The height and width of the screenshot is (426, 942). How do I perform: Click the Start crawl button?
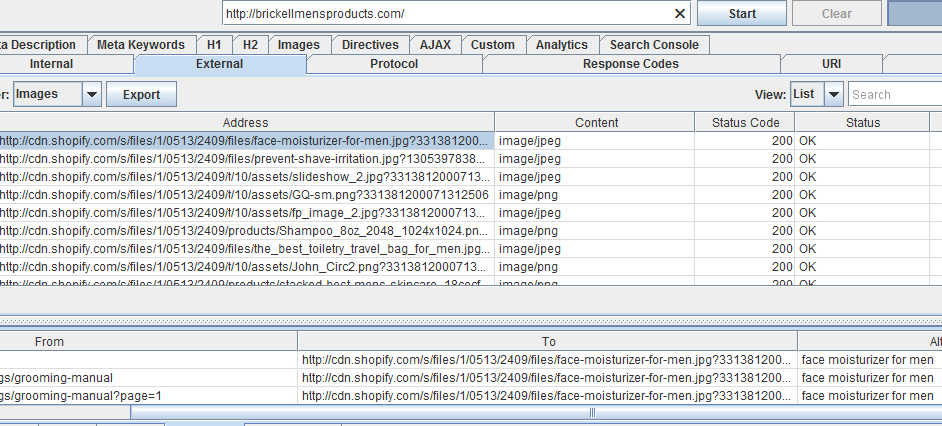pyautogui.click(x=742, y=13)
